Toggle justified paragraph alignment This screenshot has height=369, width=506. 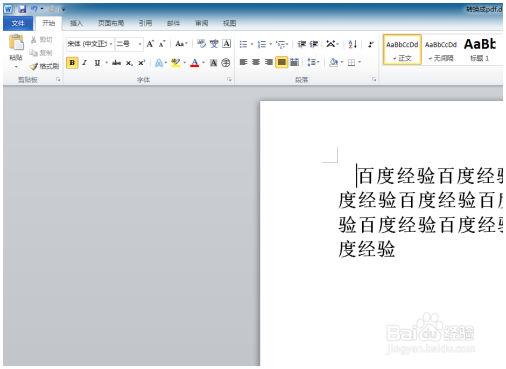(x=281, y=62)
